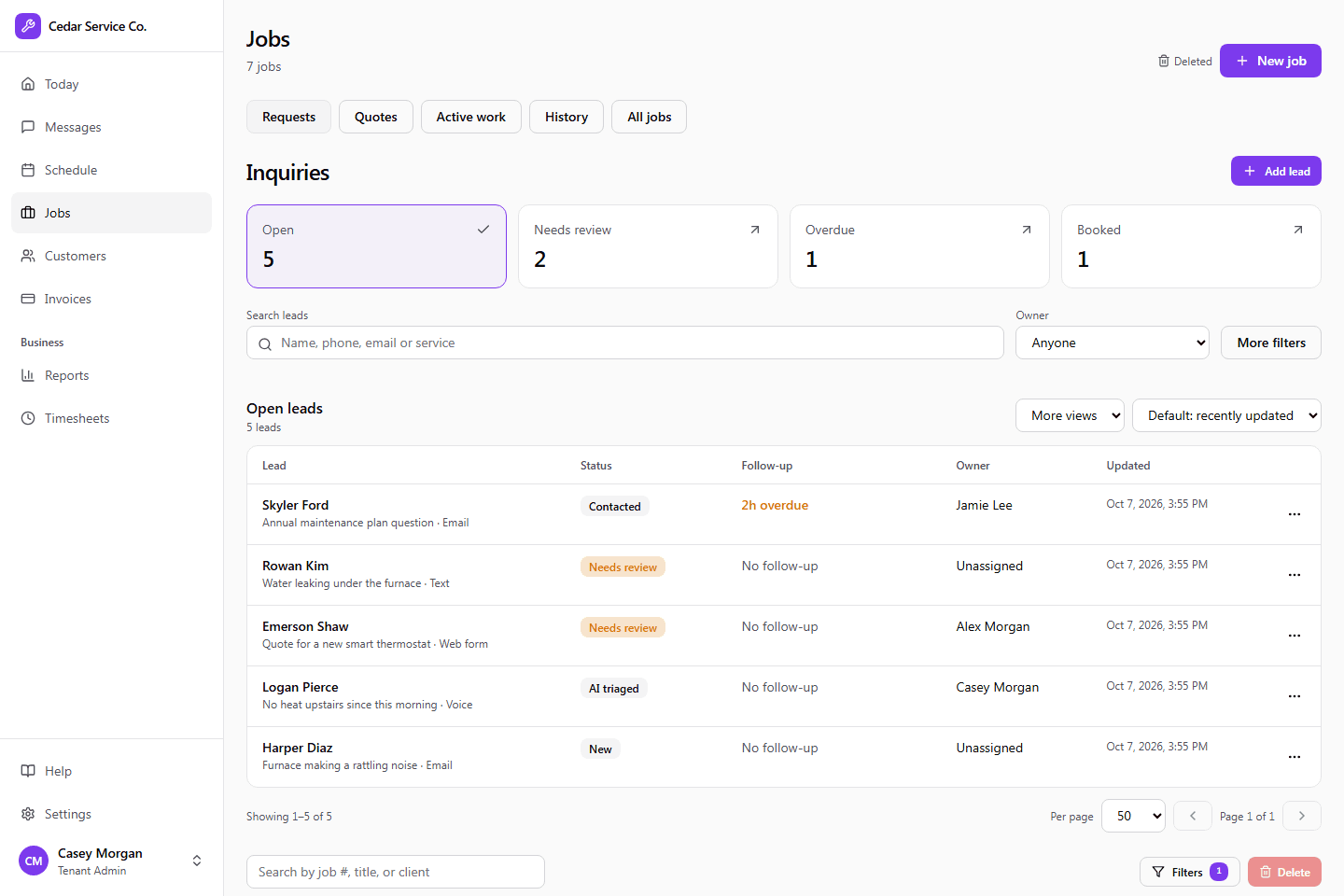Focus the Search leads input field
This screenshot has height=896, width=1344.
click(625, 343)
